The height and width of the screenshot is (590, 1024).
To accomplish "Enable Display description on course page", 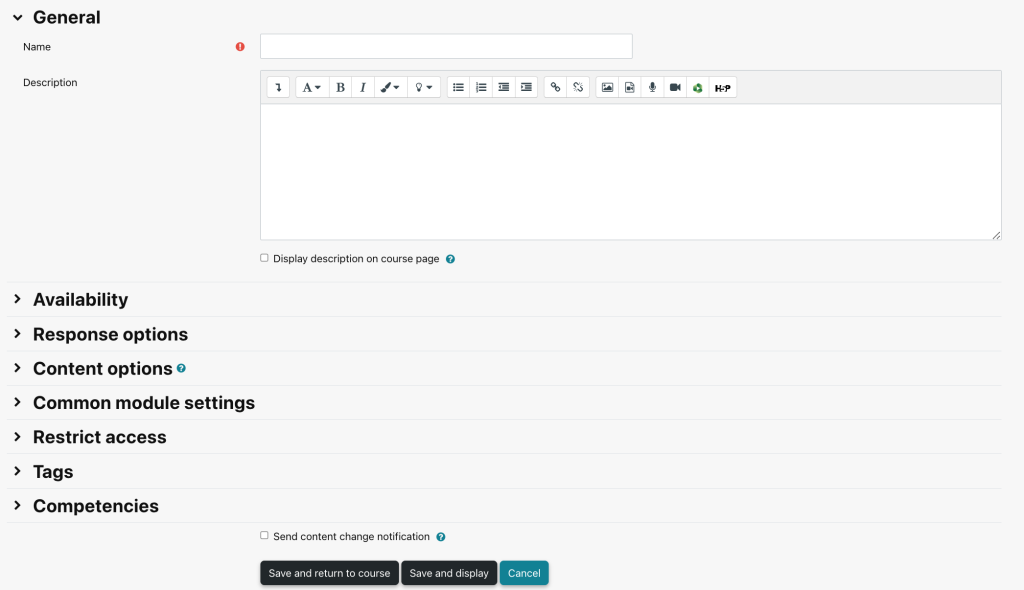I will tap(264, 258).
